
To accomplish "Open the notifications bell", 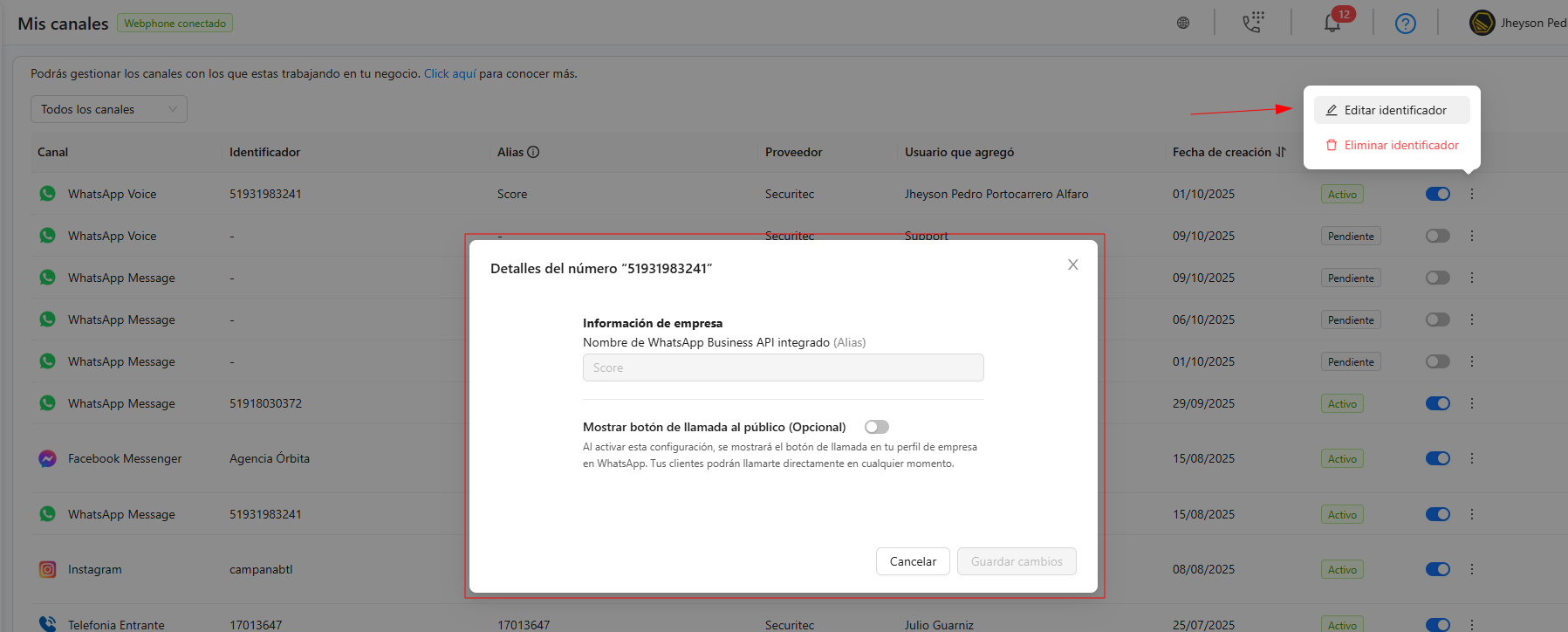I will pyautogui.click(x=1332, y=24).
